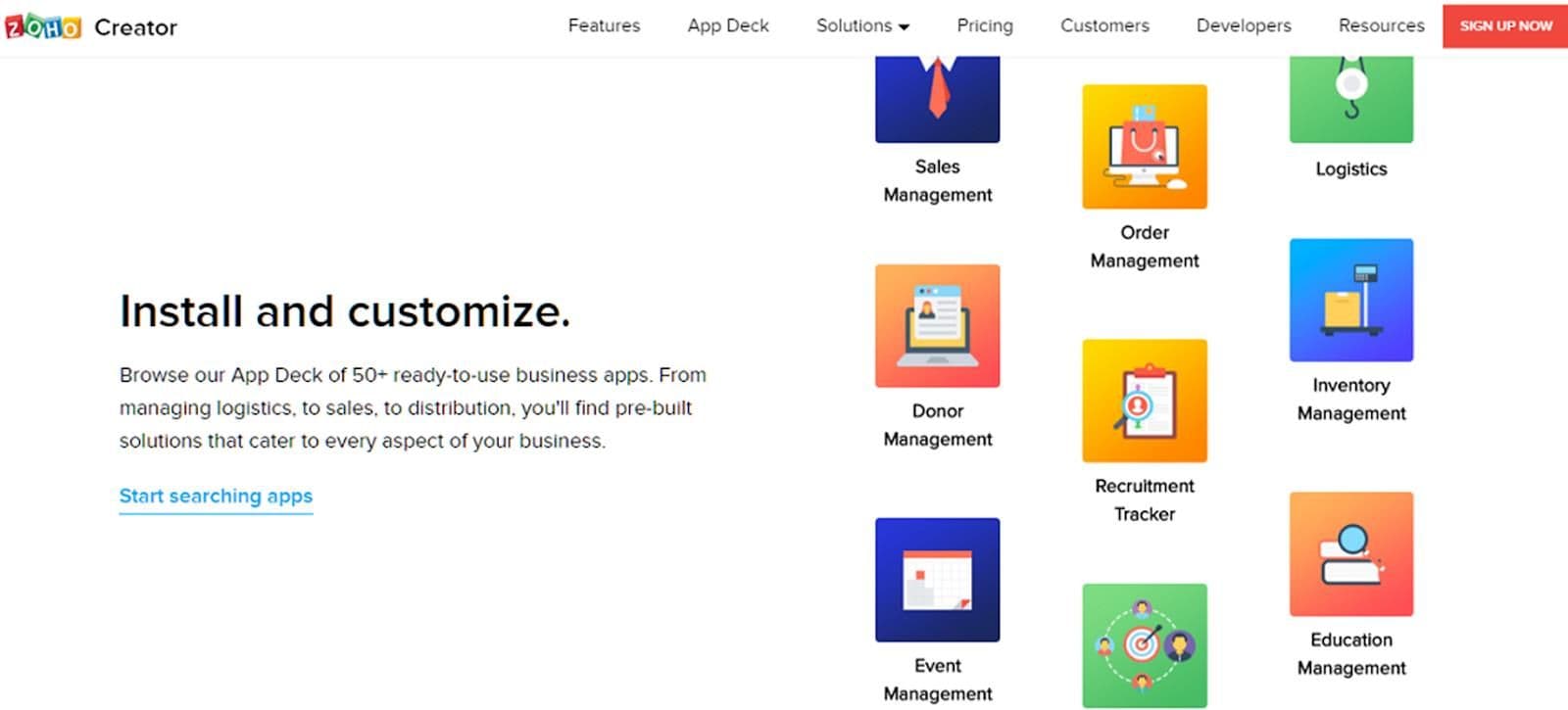Open the Order Management app icon

1145,147
